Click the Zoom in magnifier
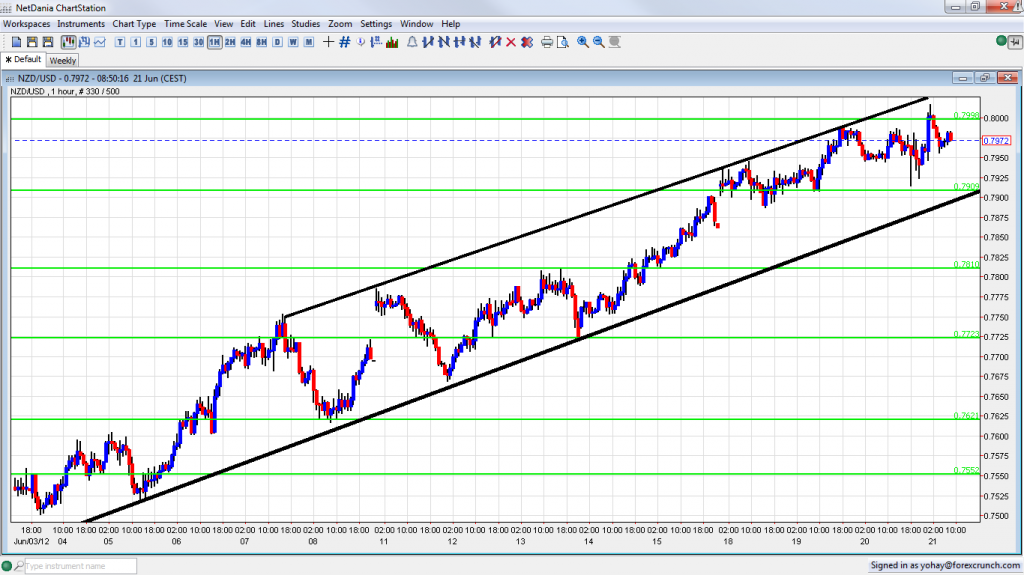1024x575 pixels. click(583, 42)
